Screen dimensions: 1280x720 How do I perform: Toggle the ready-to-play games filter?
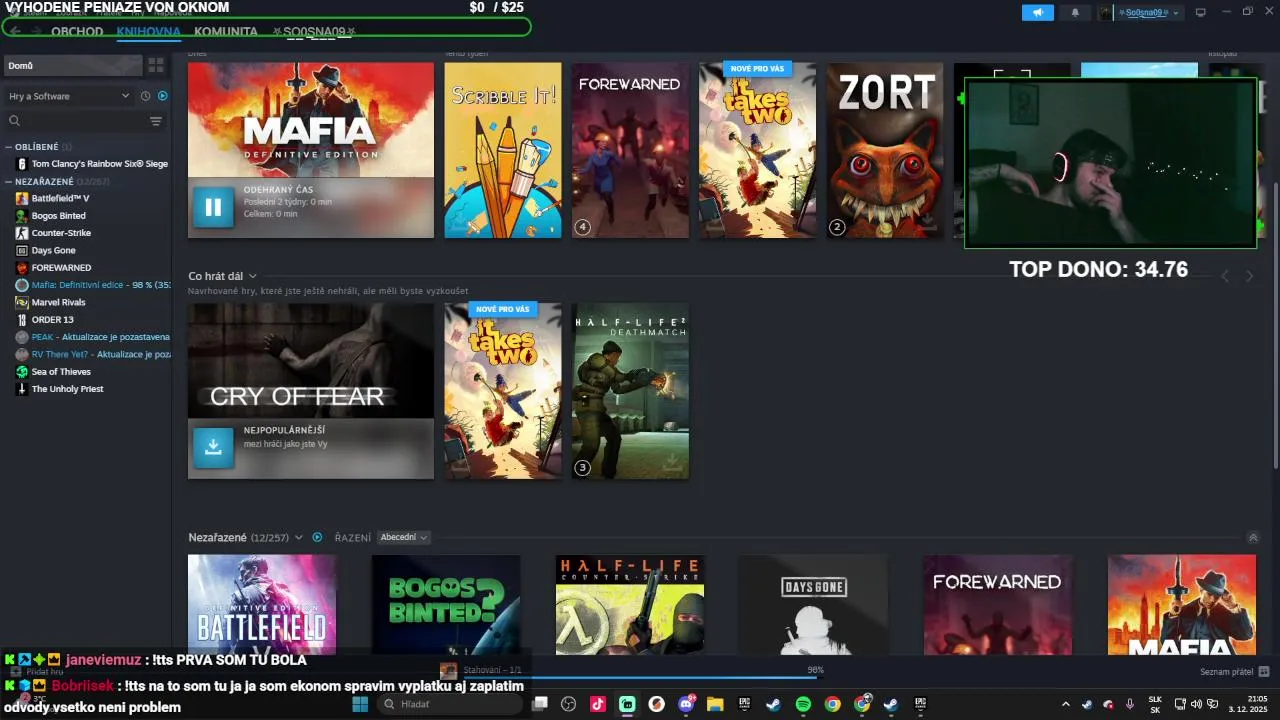(163, 96)
